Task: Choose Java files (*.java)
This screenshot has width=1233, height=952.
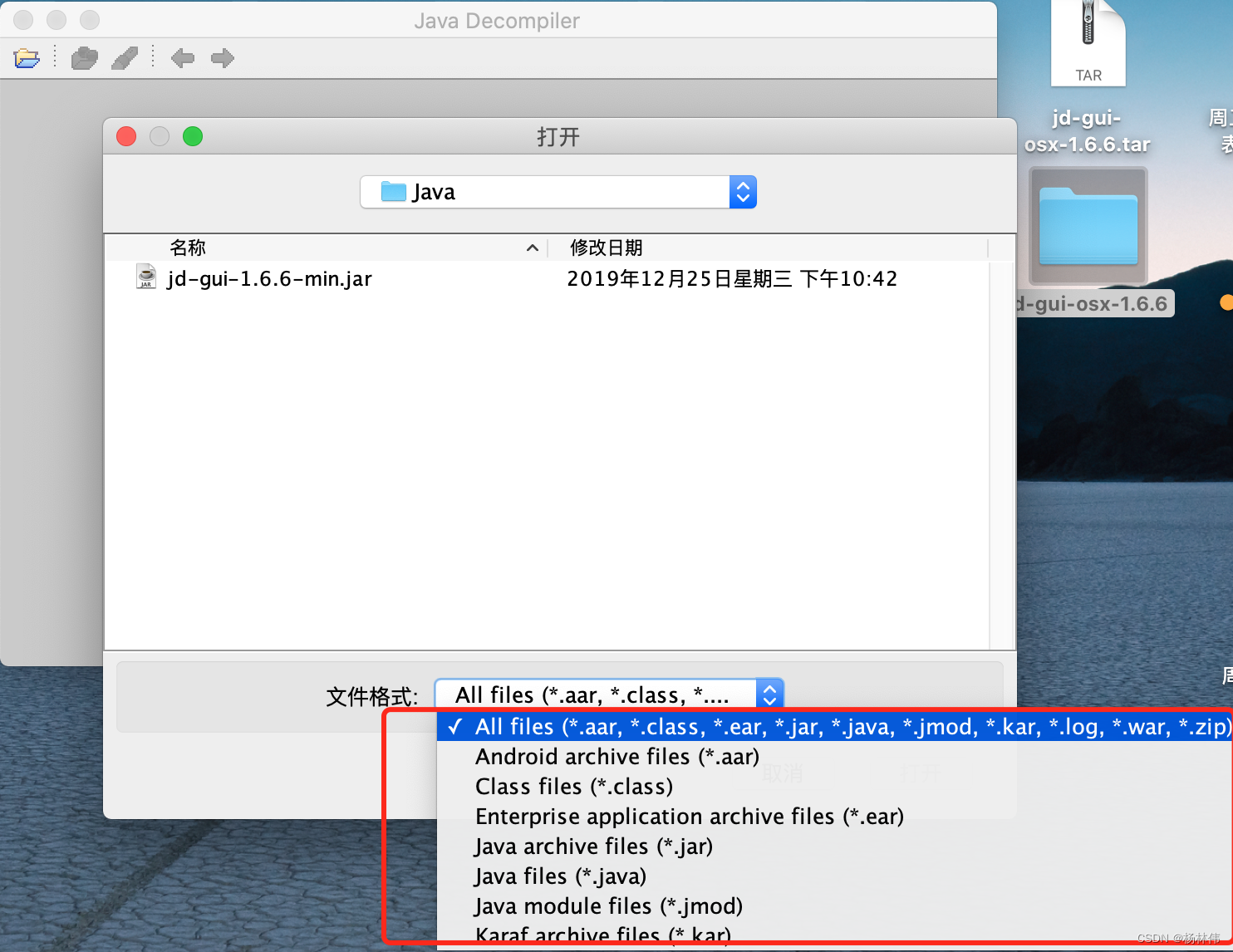Action: tap(835, 876)
